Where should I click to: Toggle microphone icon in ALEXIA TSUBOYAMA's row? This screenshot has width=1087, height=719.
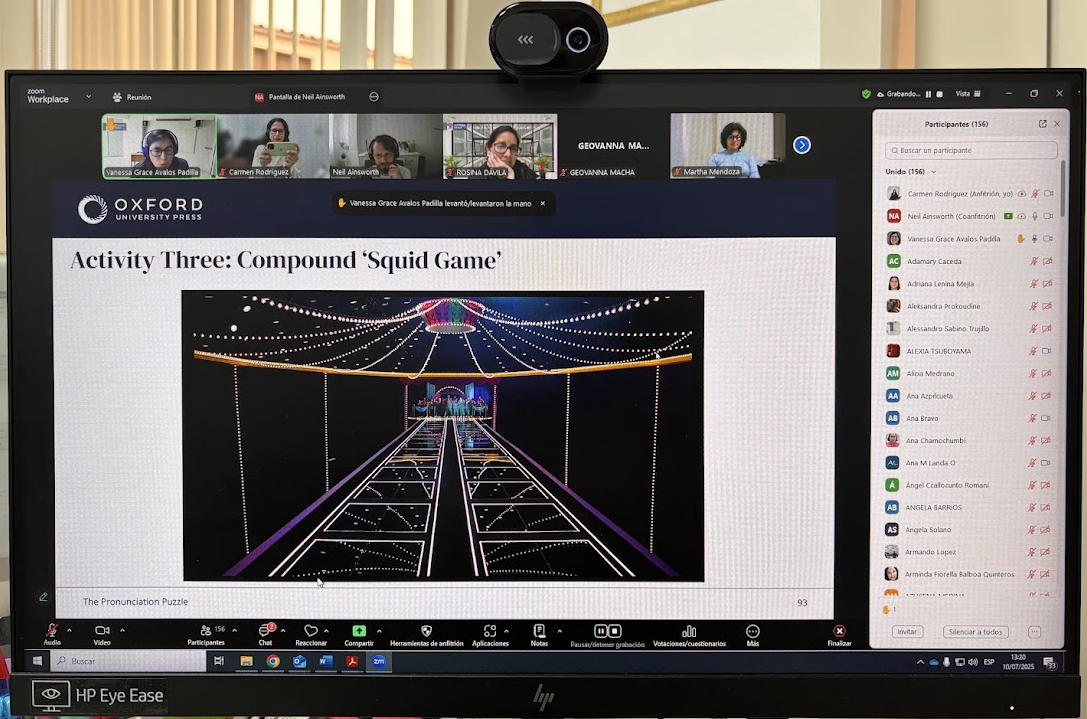(x=1033, y=351)
